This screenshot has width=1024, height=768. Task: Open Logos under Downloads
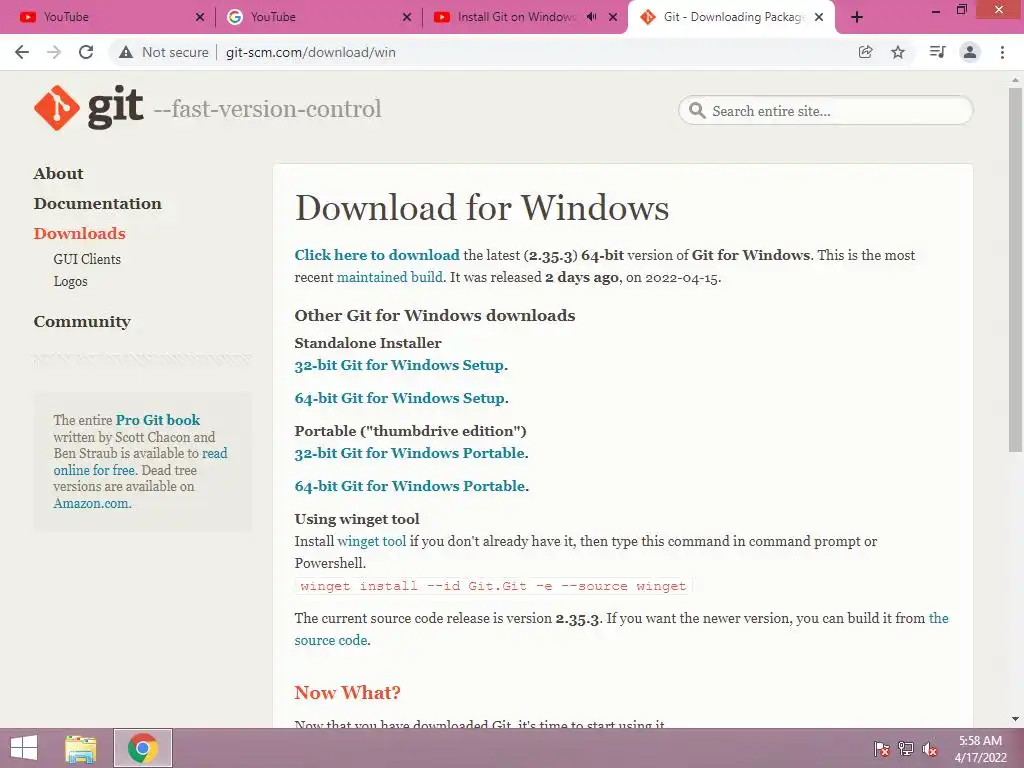coord(71,281)
